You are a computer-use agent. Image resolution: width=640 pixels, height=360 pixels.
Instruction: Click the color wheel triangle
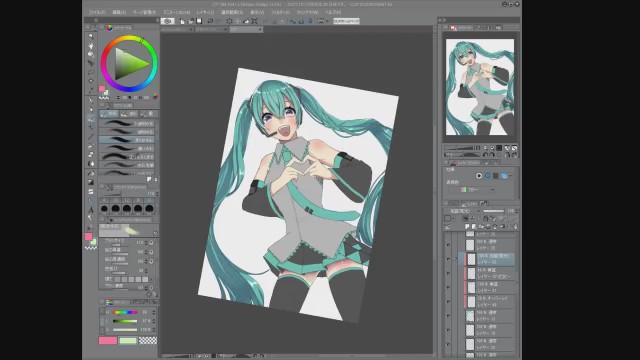click(x=130, y=64)
